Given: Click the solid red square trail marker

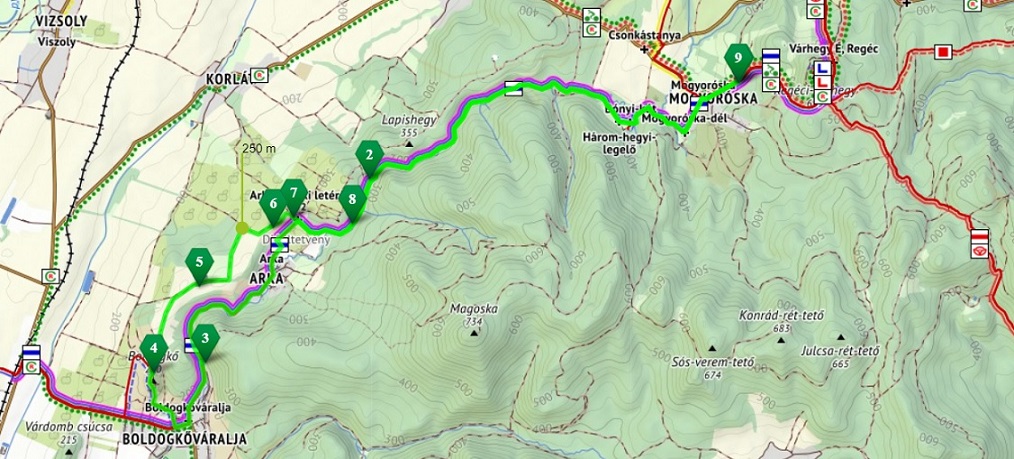Looking at the screenshot, I should 944,52.
